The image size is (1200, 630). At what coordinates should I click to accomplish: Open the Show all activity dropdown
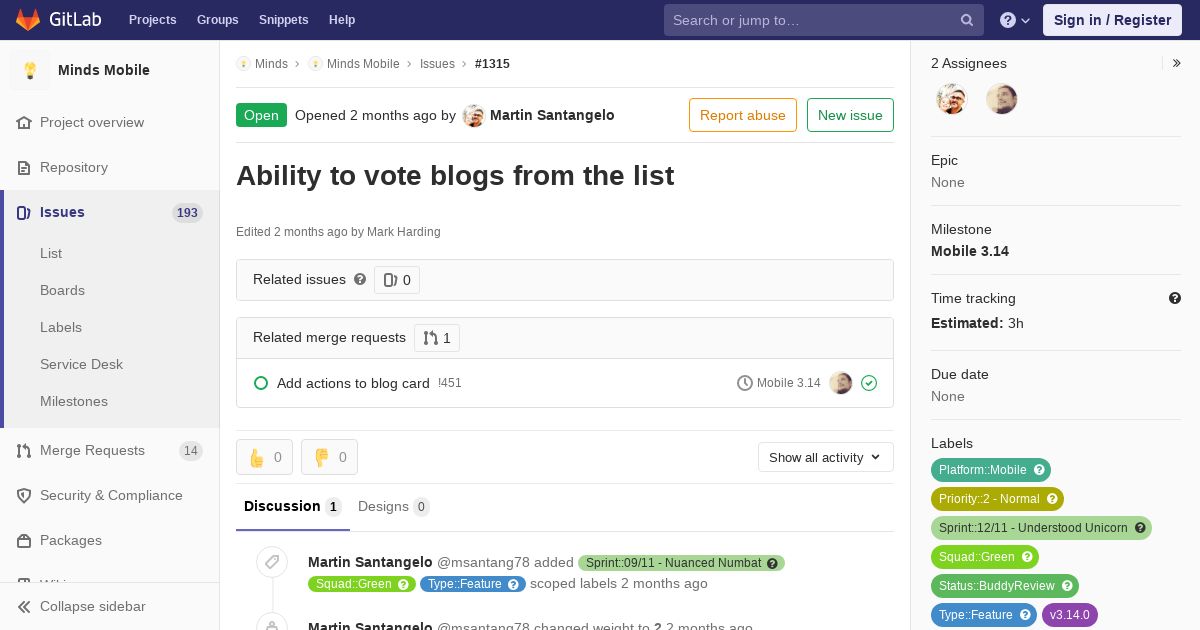(825, 457)
